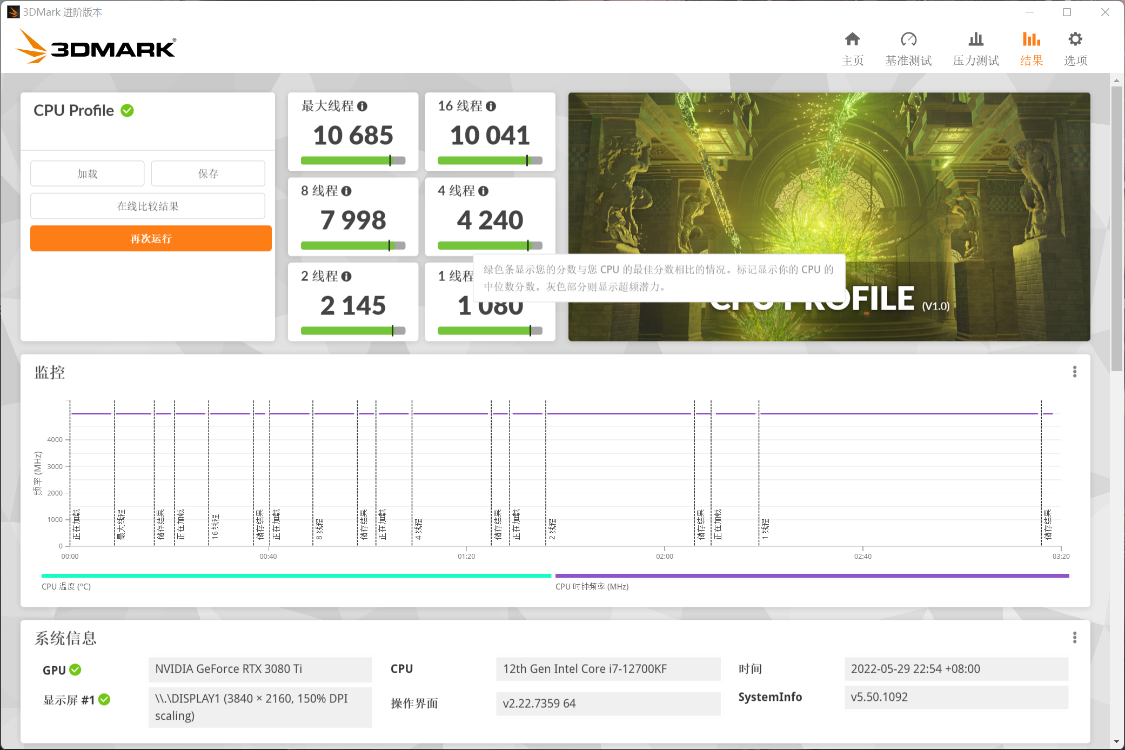Screen dimensions: 1125x750
Task: Click the 加载 load button
Action: click(x=88, y=174)
